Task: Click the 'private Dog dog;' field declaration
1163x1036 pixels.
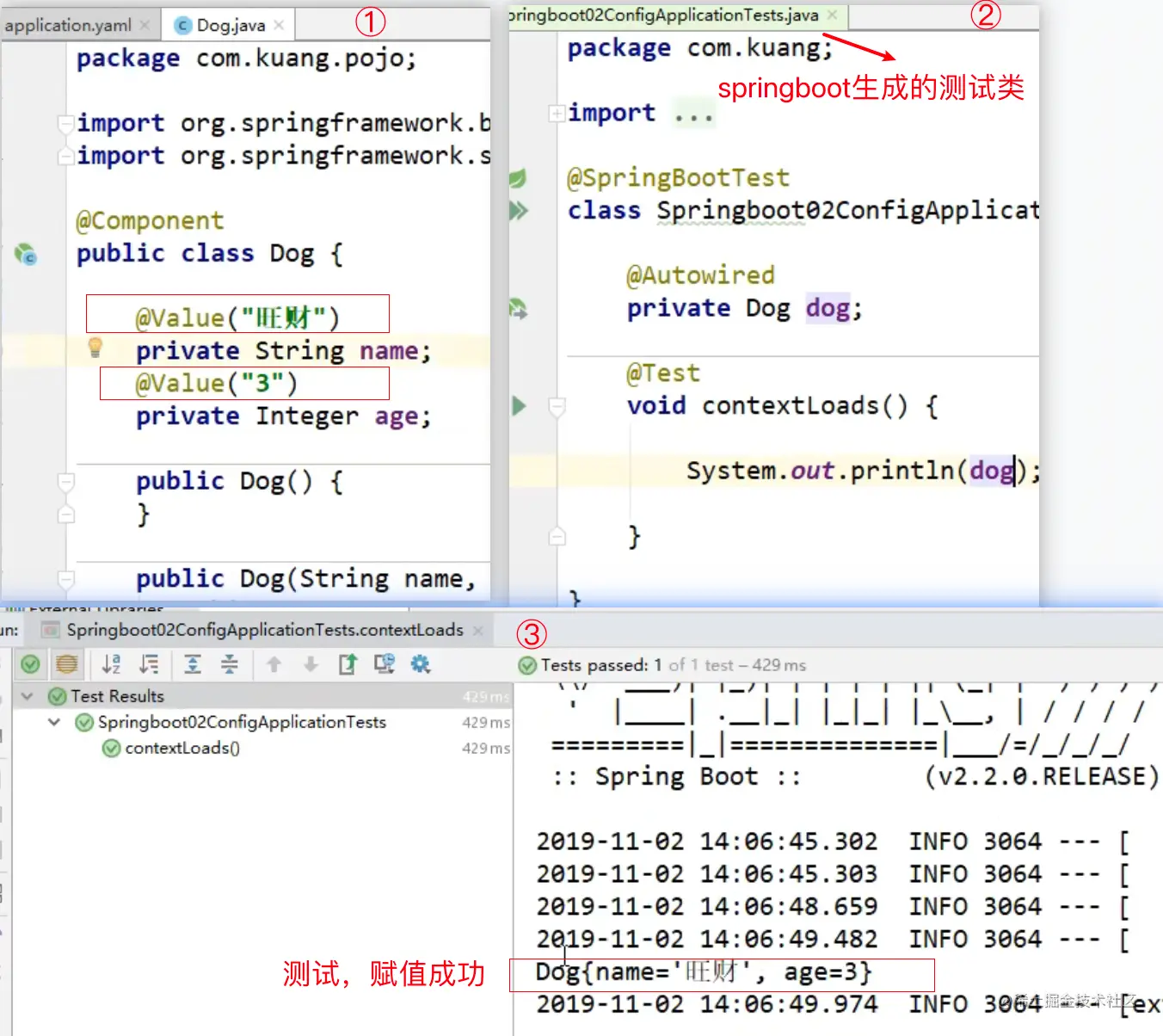Action: tap(744, 308)
